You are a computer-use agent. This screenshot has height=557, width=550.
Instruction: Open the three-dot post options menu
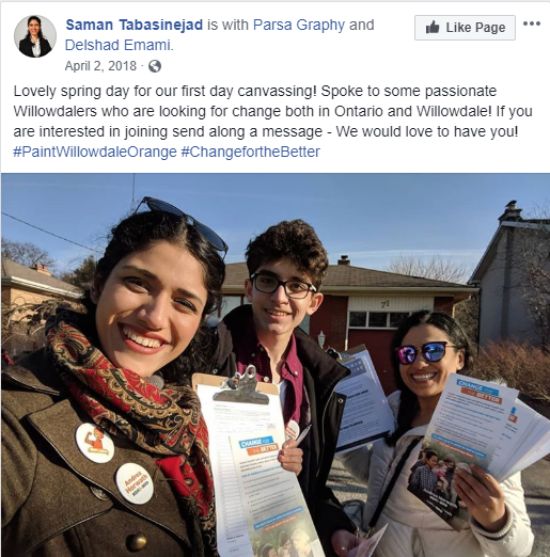point(532,24)
